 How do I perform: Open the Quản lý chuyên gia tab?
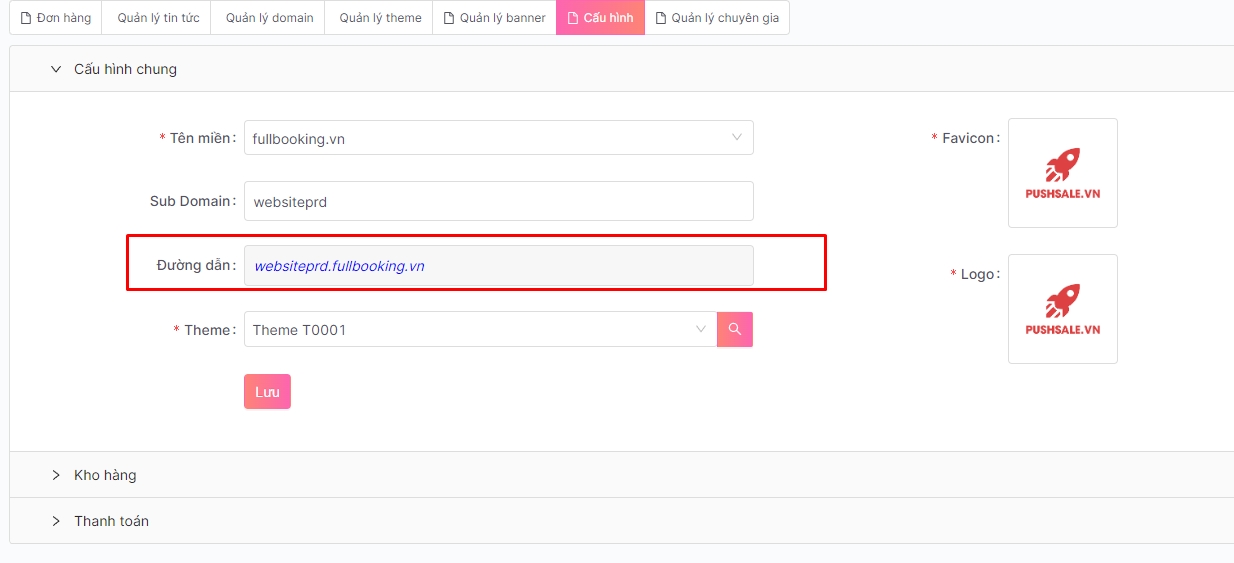pos(716,18)
